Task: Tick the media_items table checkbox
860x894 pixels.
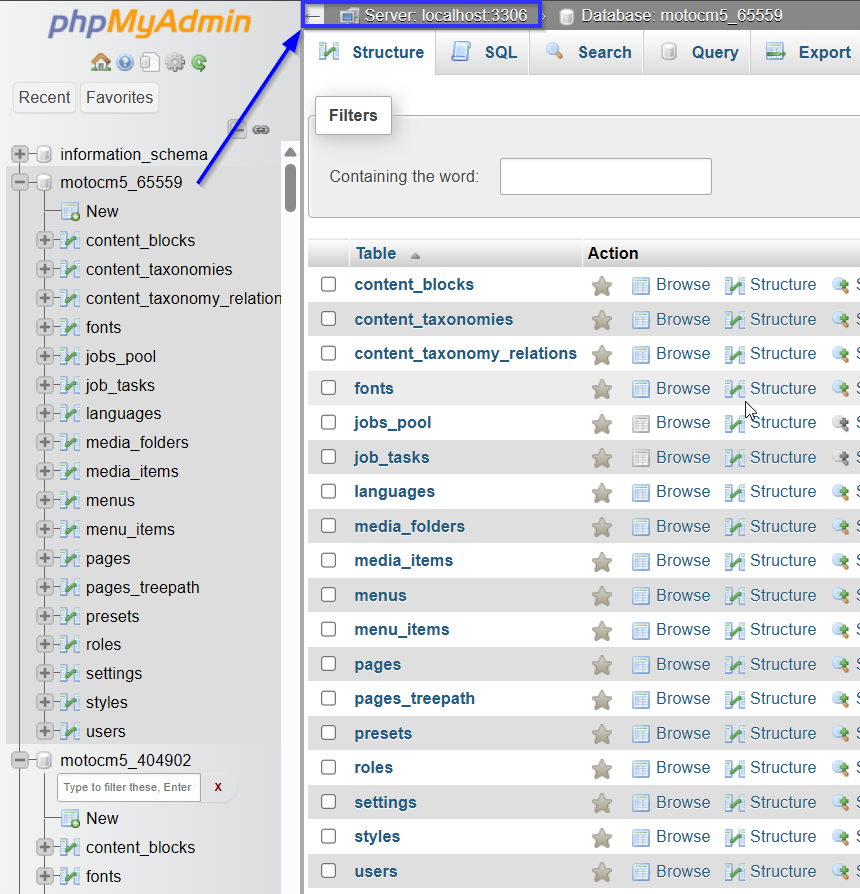Action: (328, 560)
